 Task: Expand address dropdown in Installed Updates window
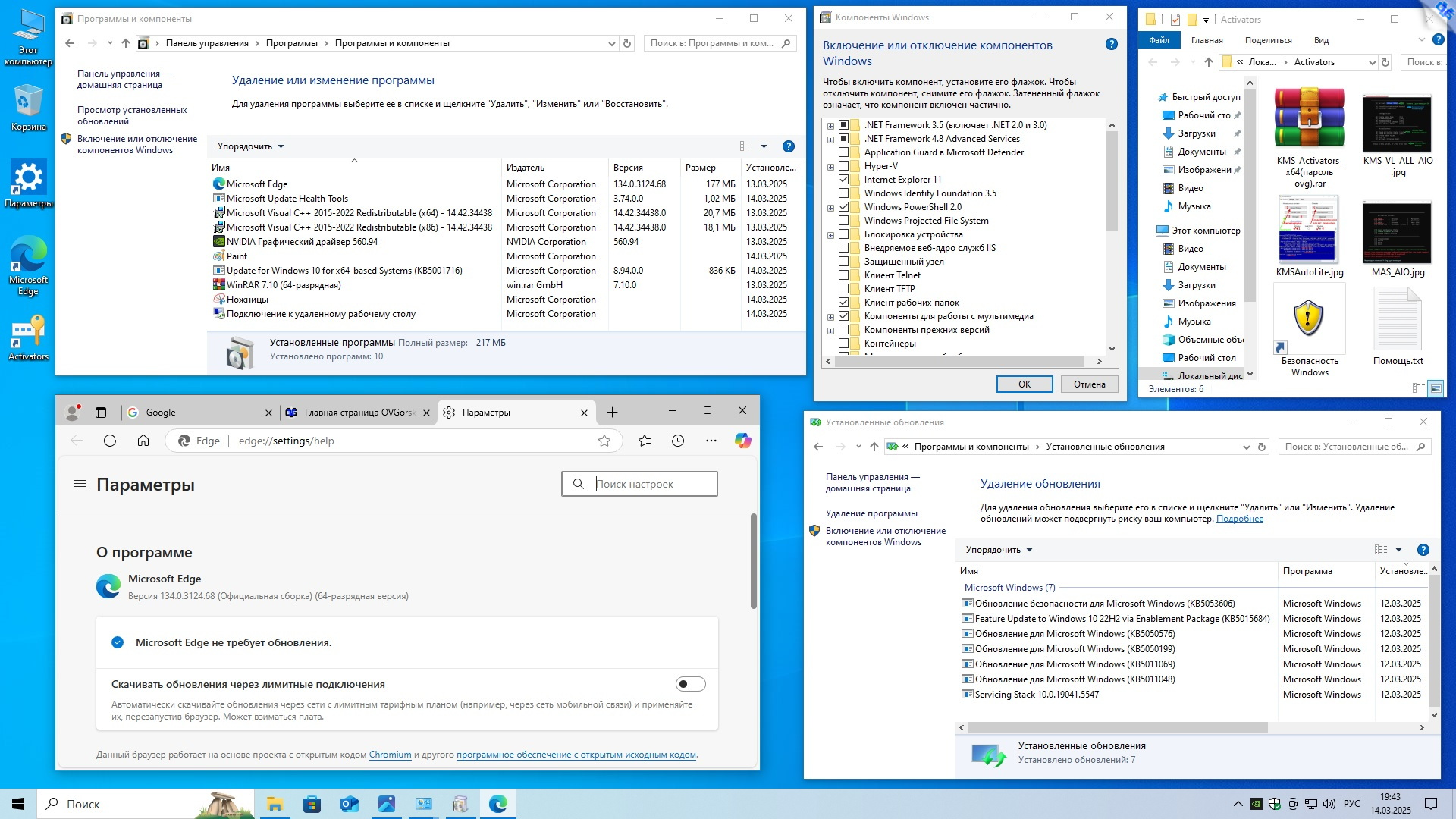pos(1246,447)
